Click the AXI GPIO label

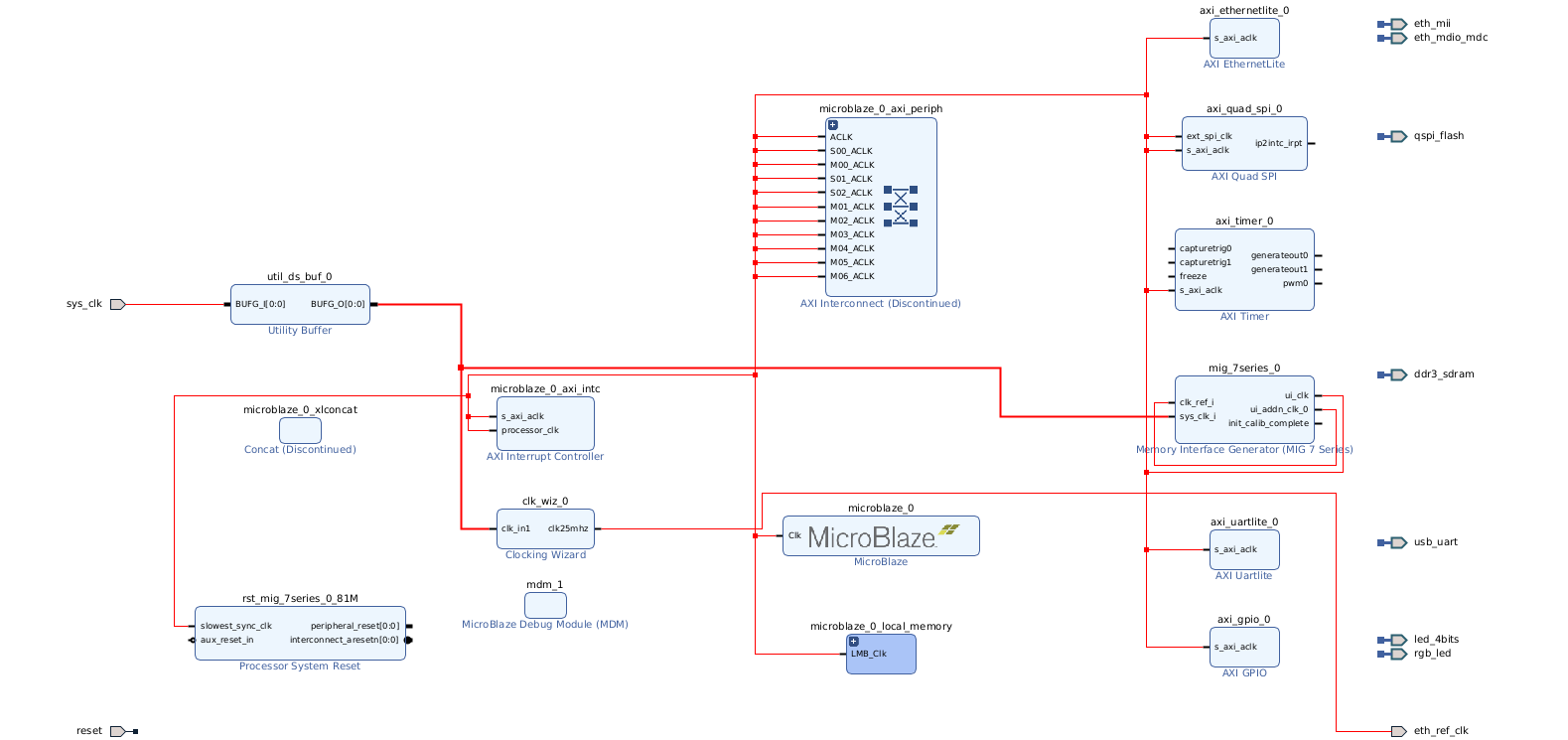click(1244, 673)
